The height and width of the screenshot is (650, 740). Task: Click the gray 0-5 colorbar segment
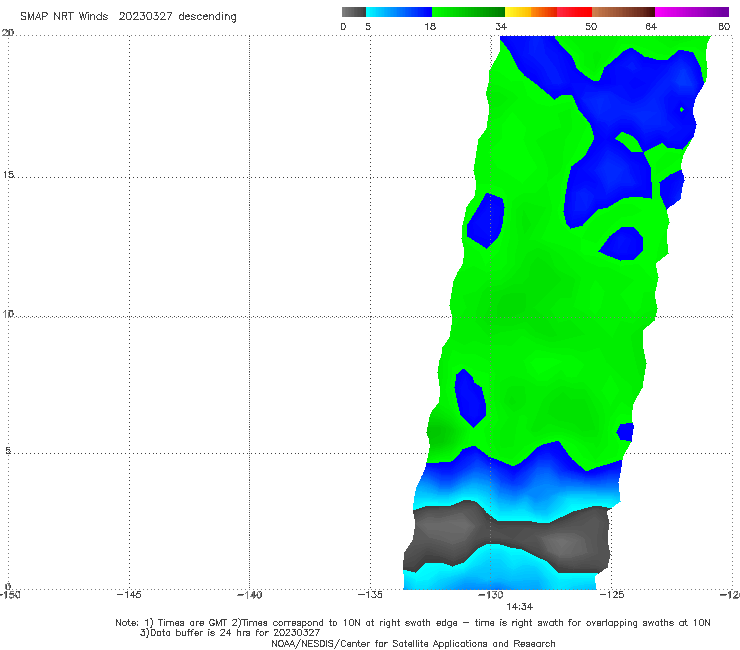[353, 12]
